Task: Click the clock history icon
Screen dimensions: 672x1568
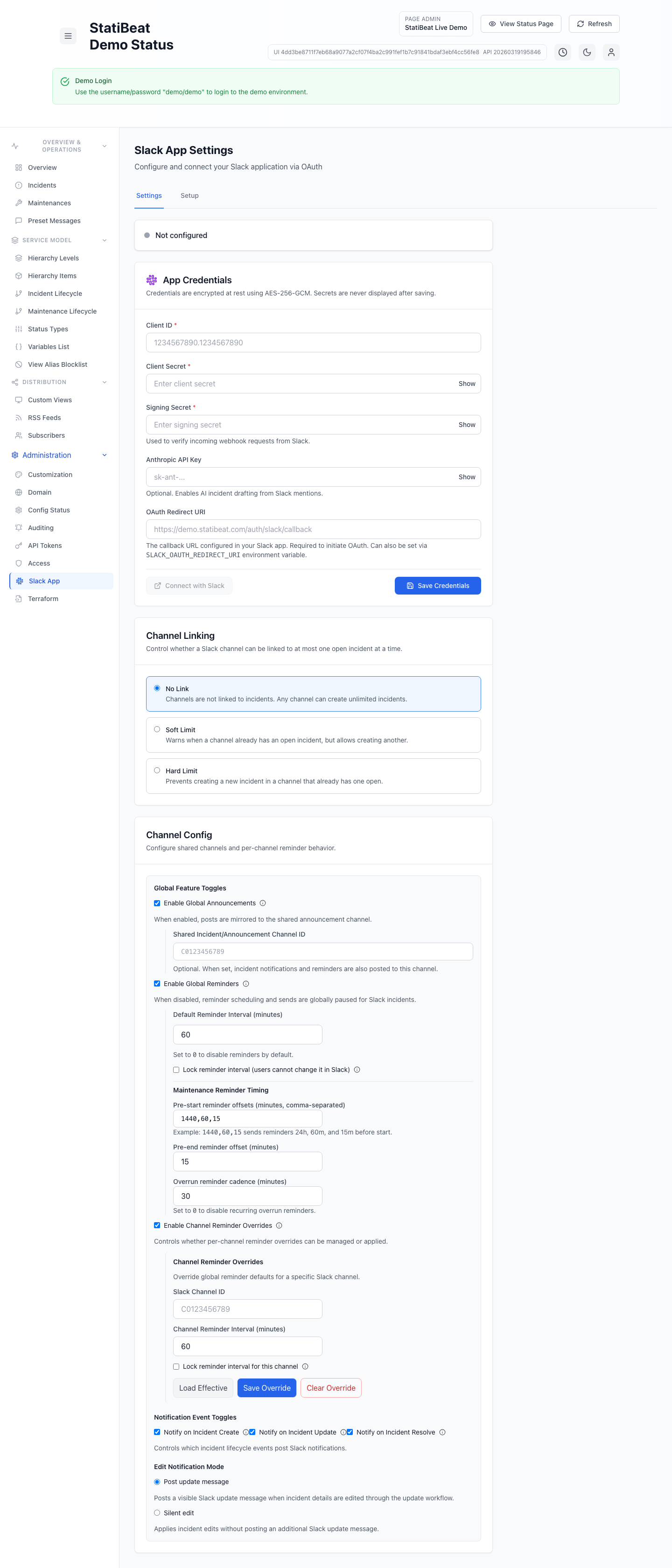Action: coord(562,52)
